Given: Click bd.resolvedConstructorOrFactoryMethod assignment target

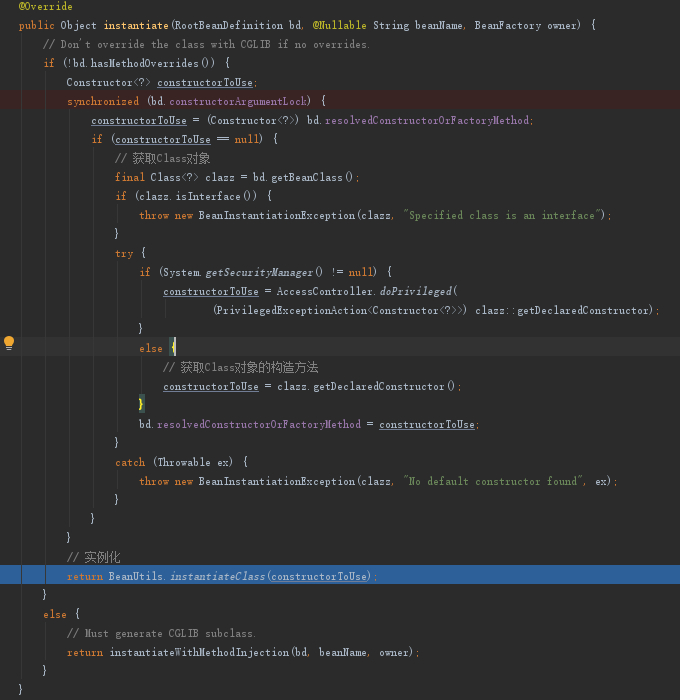Looking at the screenshot, I should pyautogui.click(x=250, y=424).
